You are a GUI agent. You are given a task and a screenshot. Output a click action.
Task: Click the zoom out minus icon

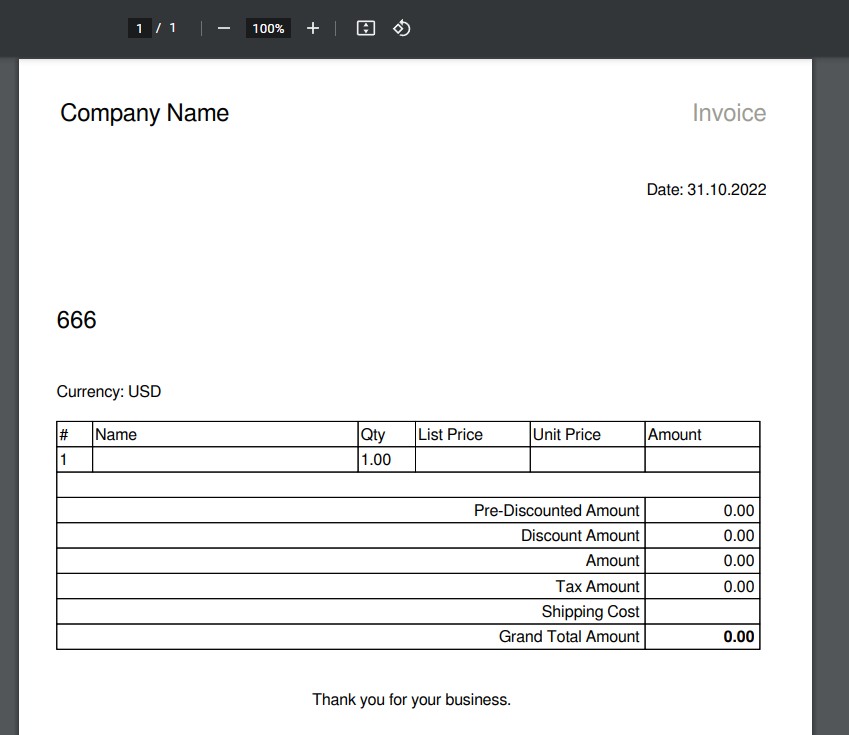click(224, 28)
